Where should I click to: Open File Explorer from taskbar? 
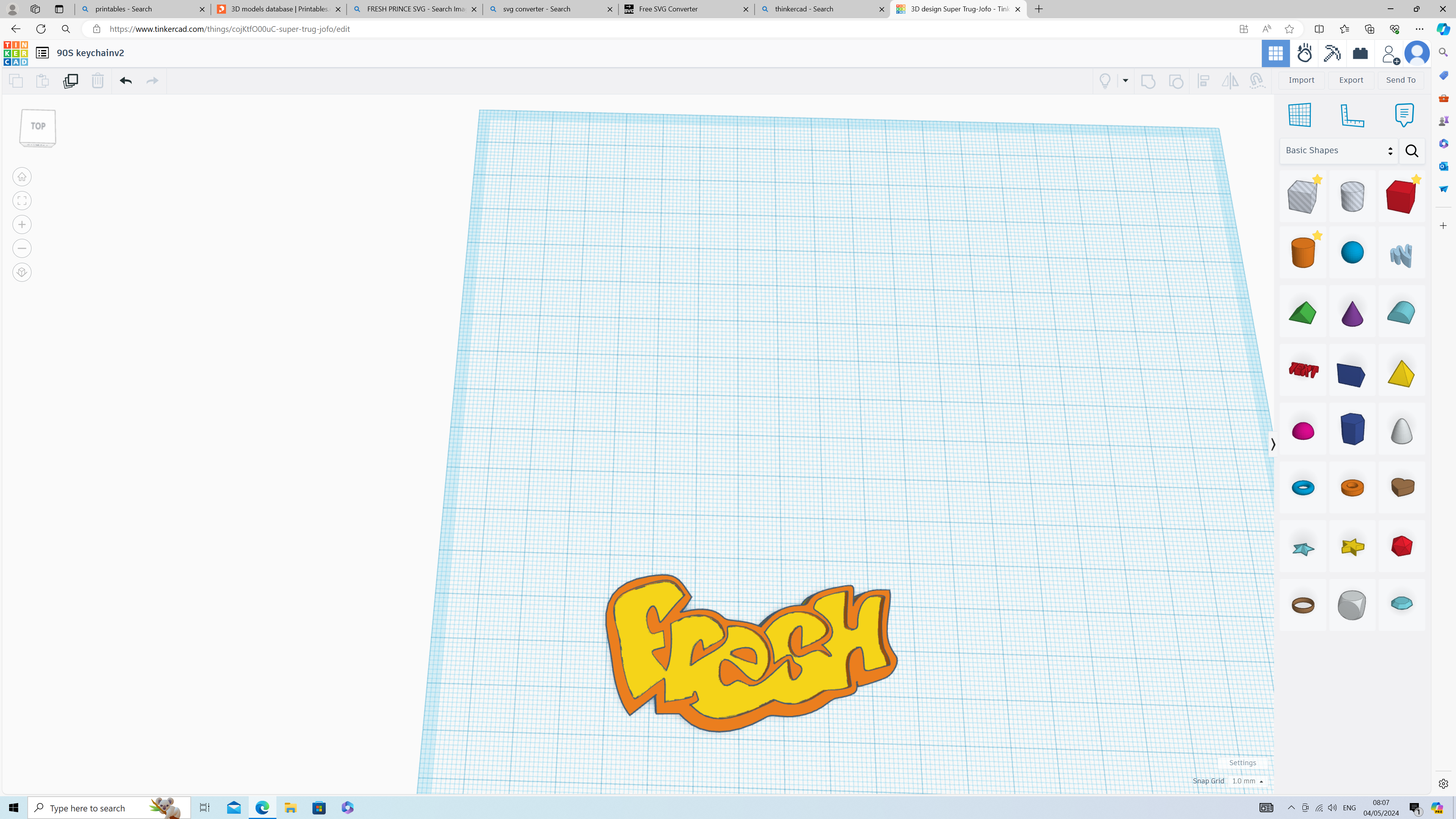pos(290,808)
